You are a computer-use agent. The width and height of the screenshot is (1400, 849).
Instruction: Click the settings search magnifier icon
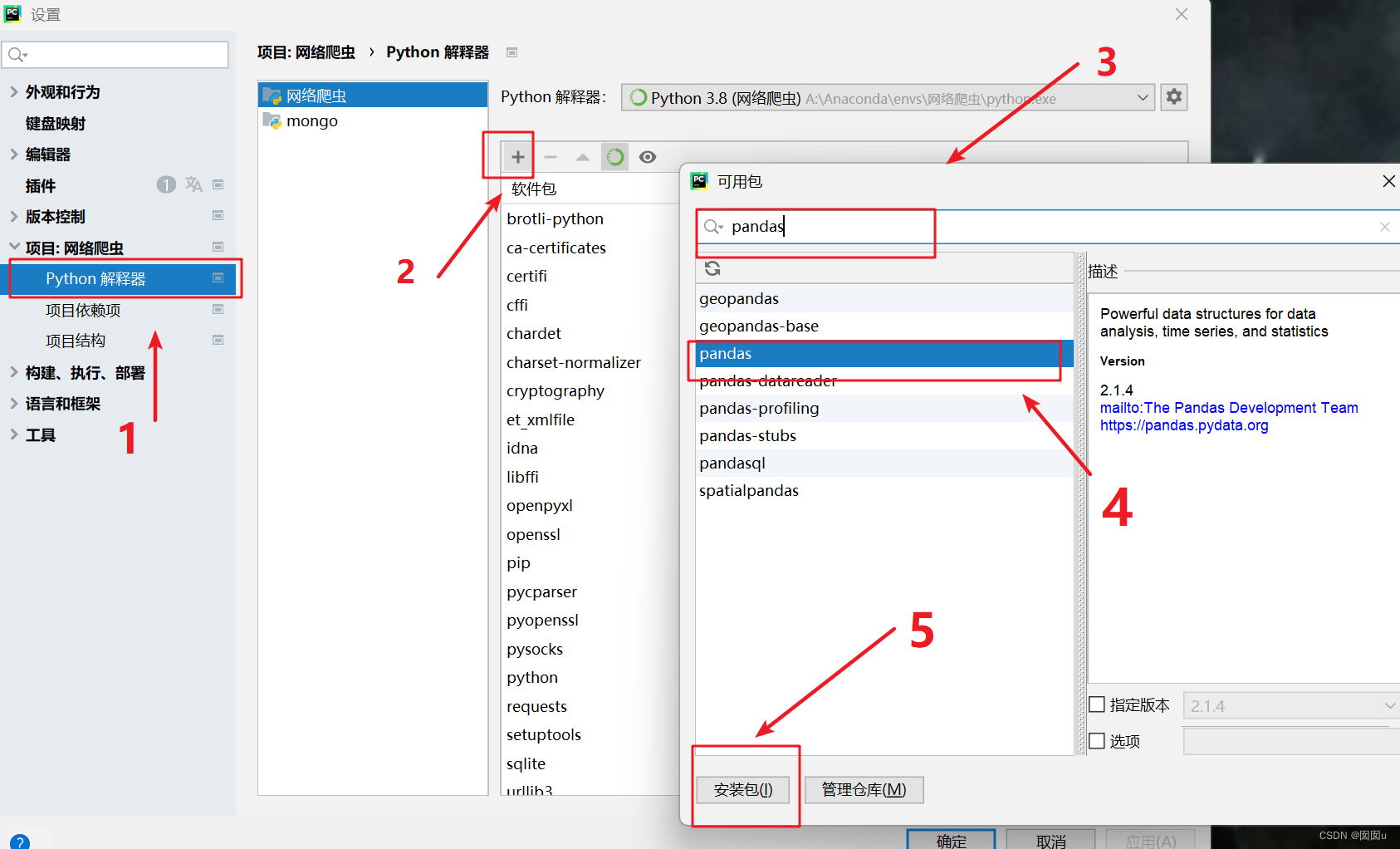click(17, 55)
